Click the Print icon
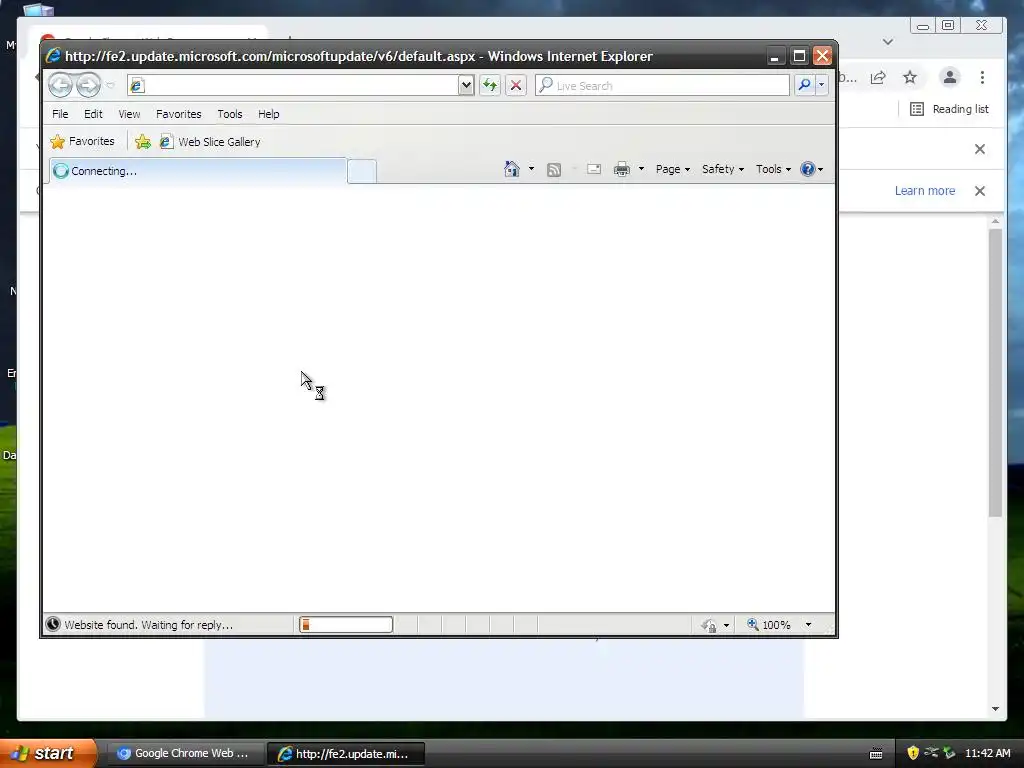The height and width of the screenshot is (768, 1024). click(622, 169)
